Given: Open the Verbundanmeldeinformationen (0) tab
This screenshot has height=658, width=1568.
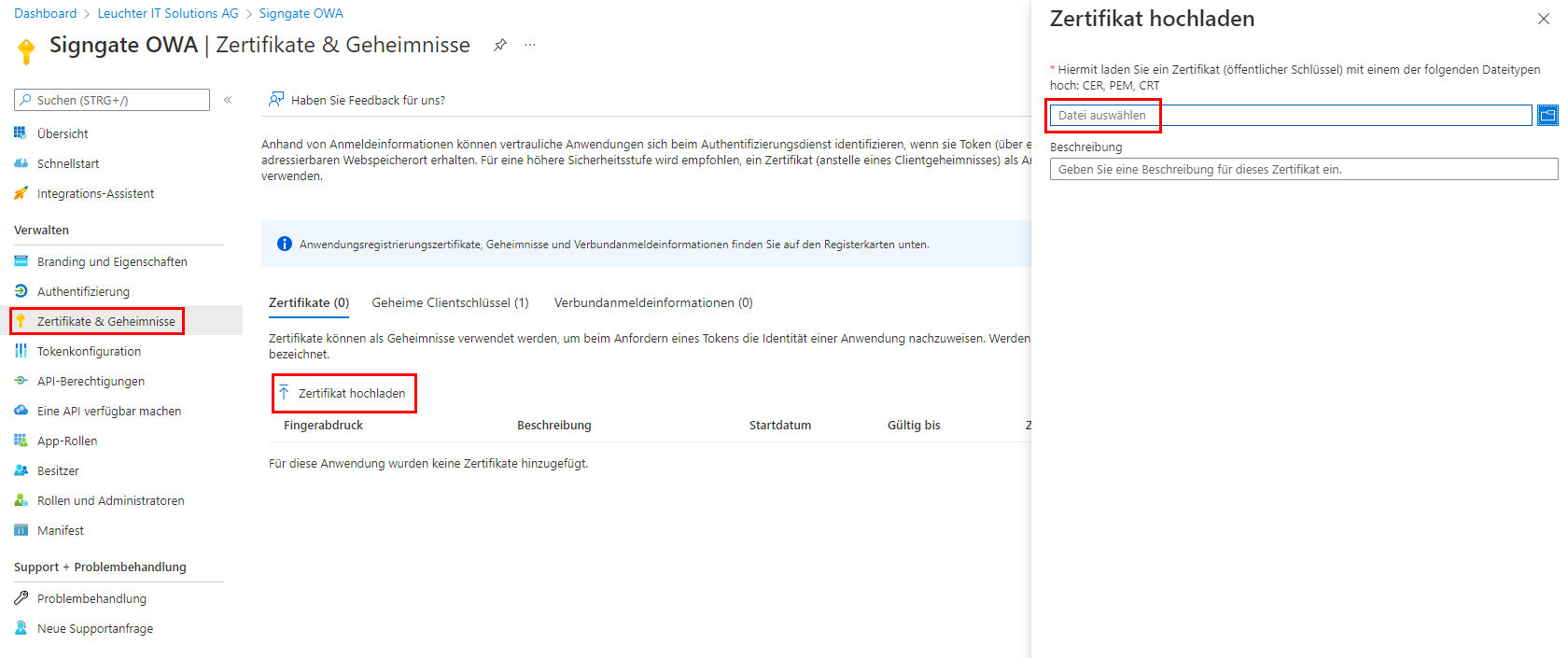Looking at the screenshot, I should (653, 302).
